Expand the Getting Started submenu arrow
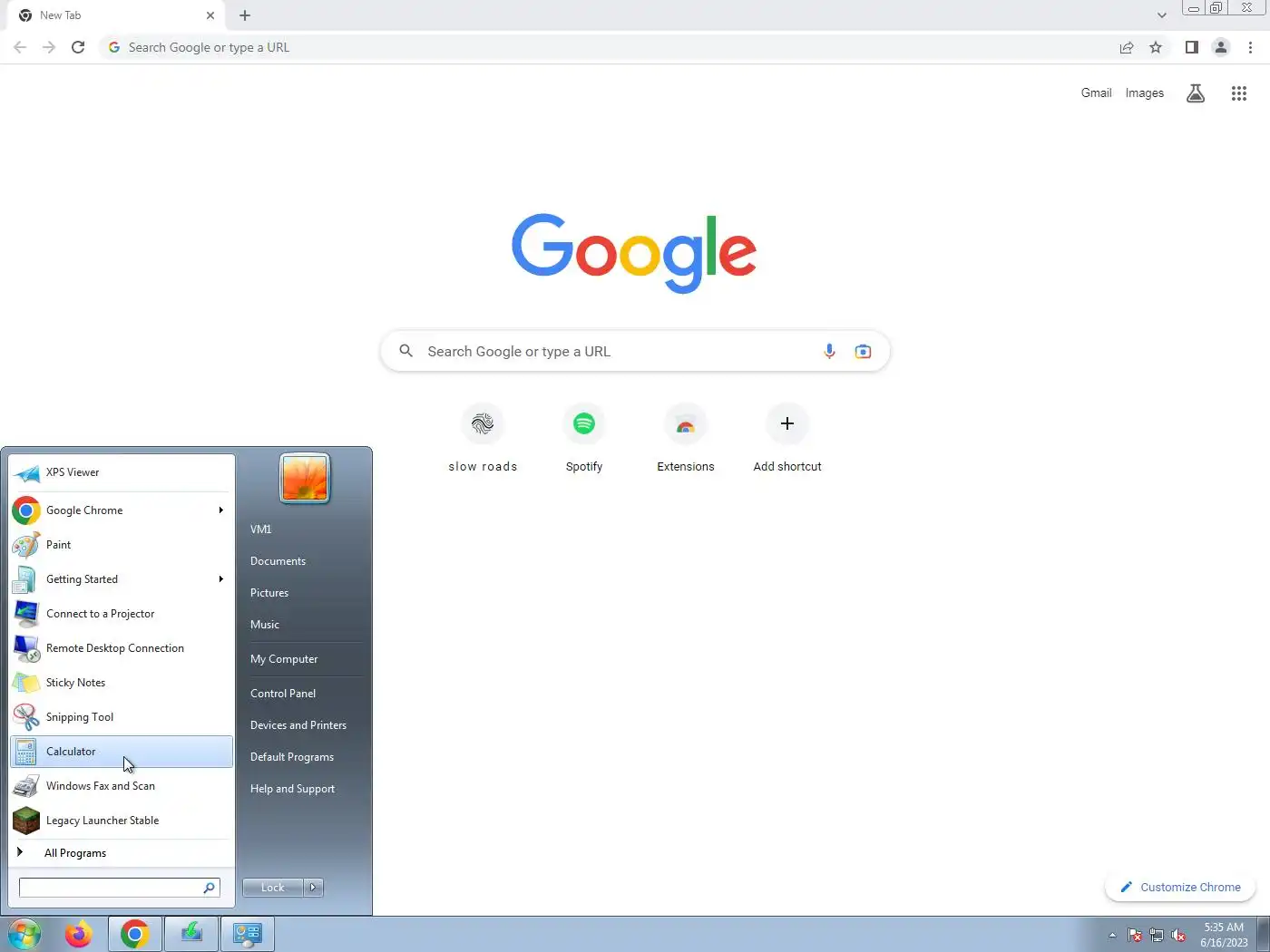Screen dimensions: 1270x952 click(x=220, y=579)
